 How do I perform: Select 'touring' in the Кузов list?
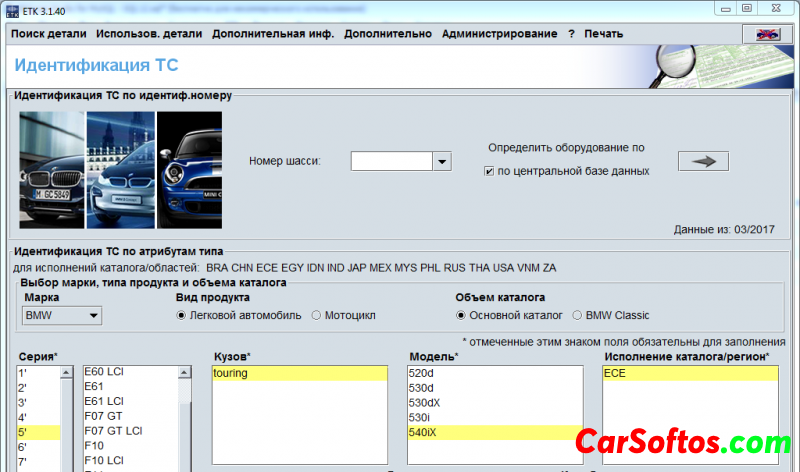230,373
